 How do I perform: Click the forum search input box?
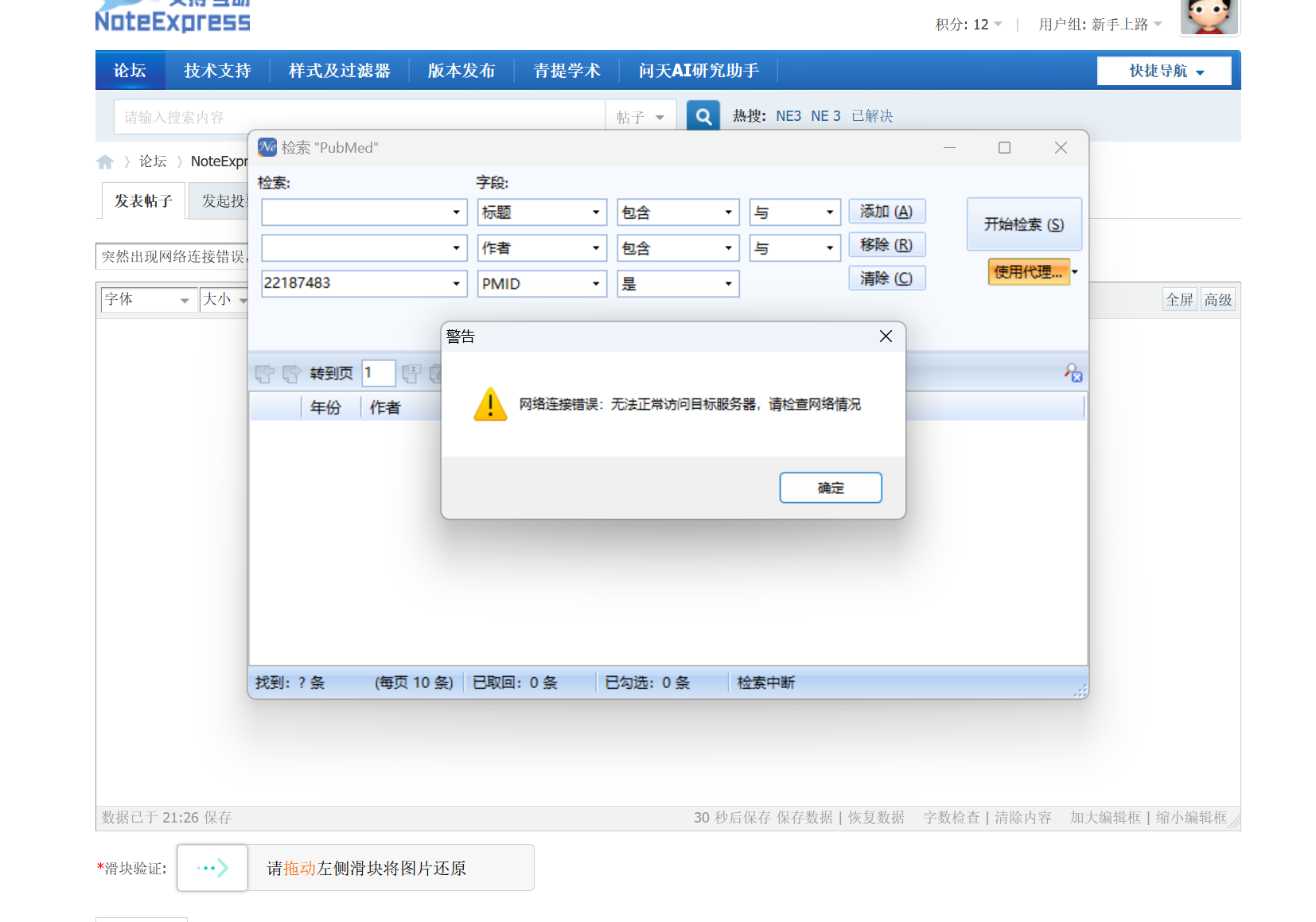point(360,117)
